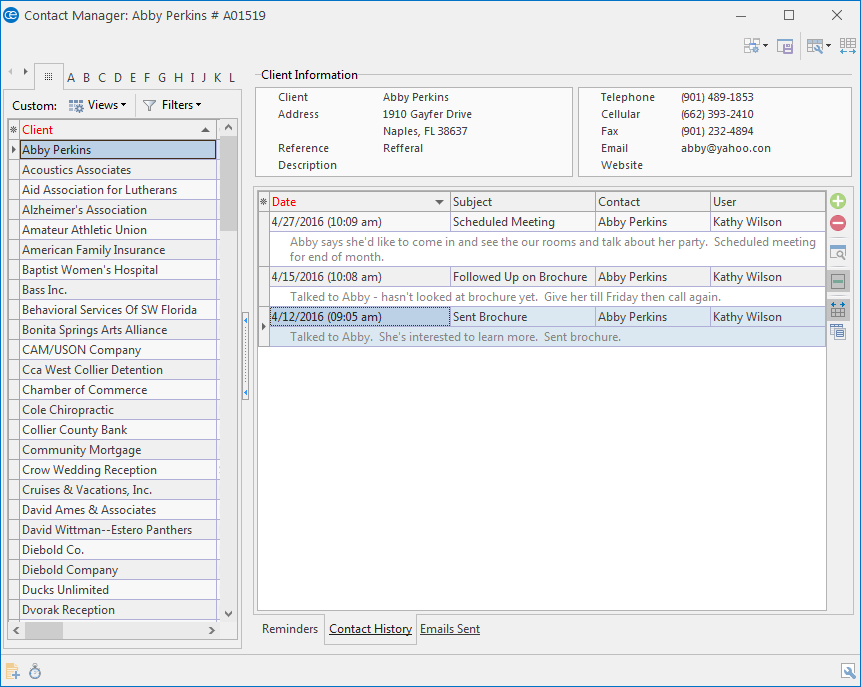Screen dimensions: 861x687
Task: Click the view details form icon in side strip
Action: [x=837, y=332]
